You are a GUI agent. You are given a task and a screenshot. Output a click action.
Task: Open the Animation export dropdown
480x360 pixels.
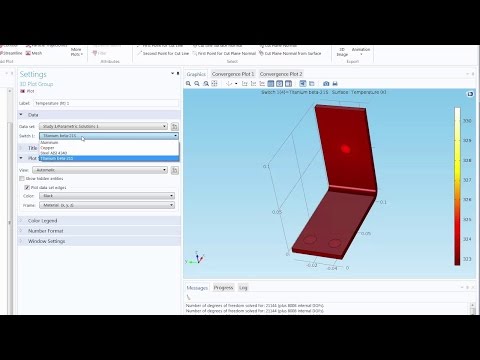point(361,52)
